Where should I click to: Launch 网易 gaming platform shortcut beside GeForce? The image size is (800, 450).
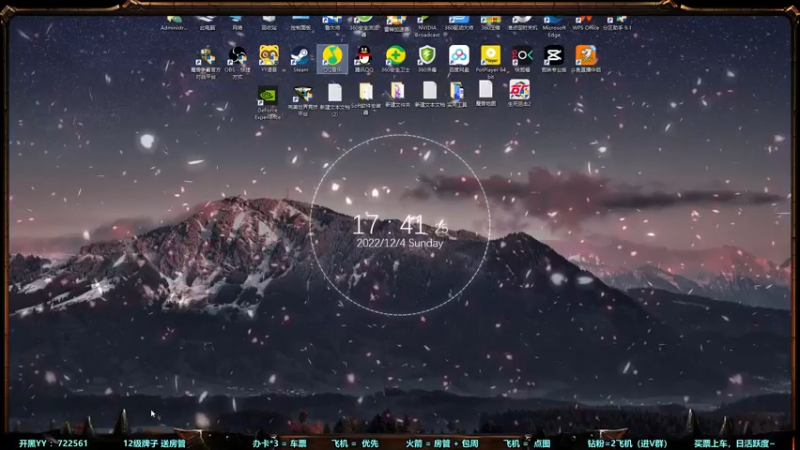click(x=303, y=101)
